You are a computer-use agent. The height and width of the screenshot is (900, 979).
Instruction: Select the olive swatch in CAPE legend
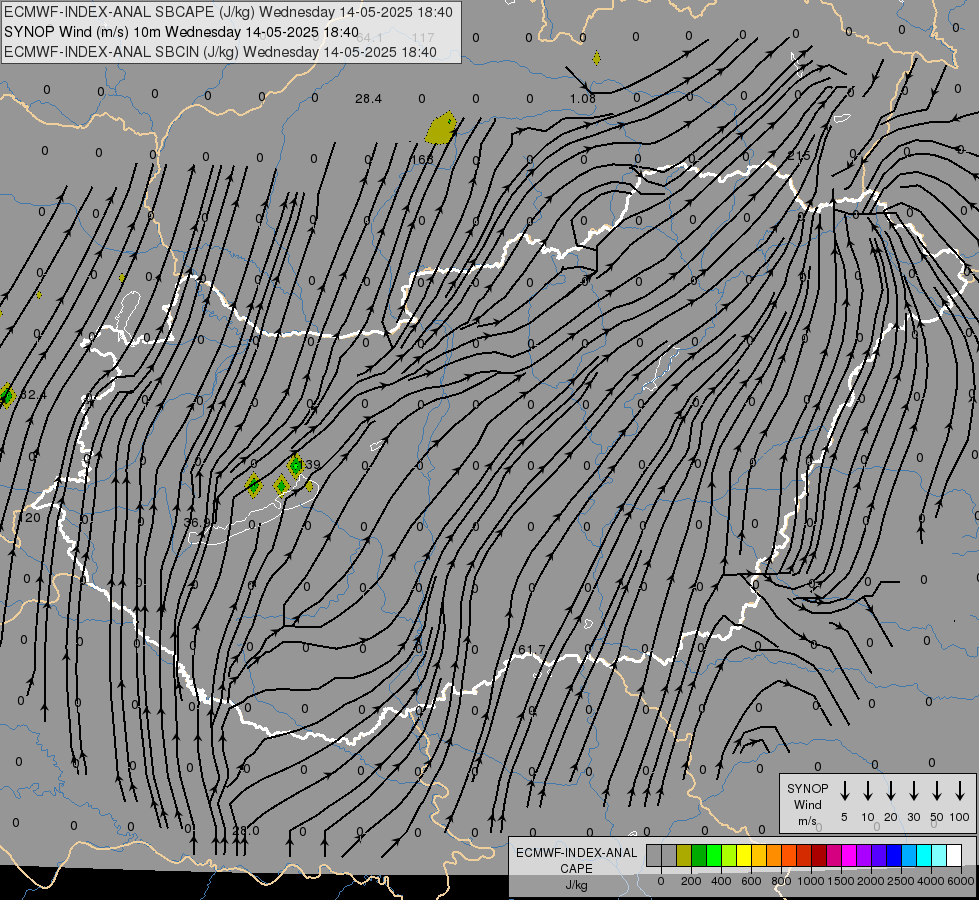(684, 856)
